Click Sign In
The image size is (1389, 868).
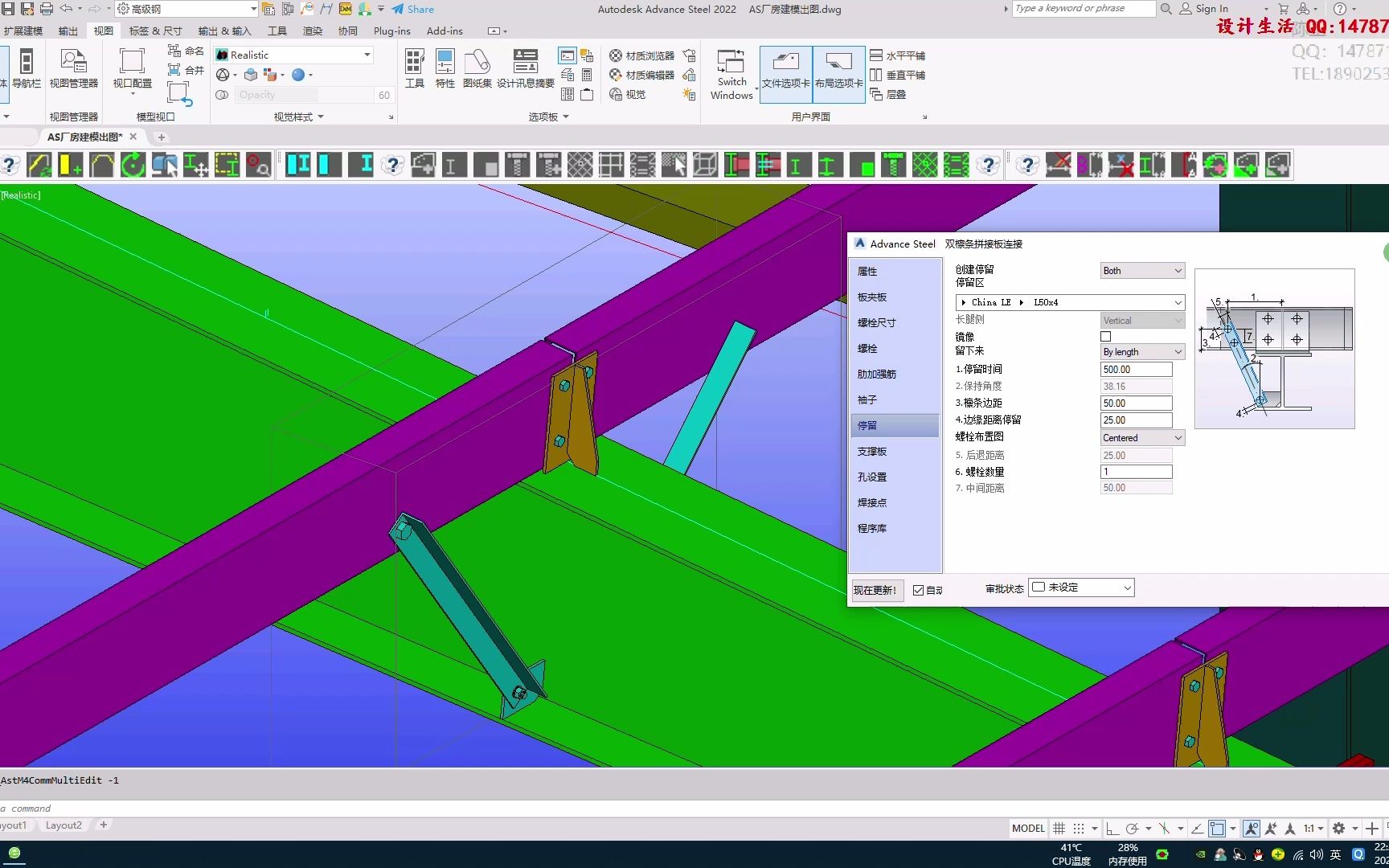[1204, 9]
